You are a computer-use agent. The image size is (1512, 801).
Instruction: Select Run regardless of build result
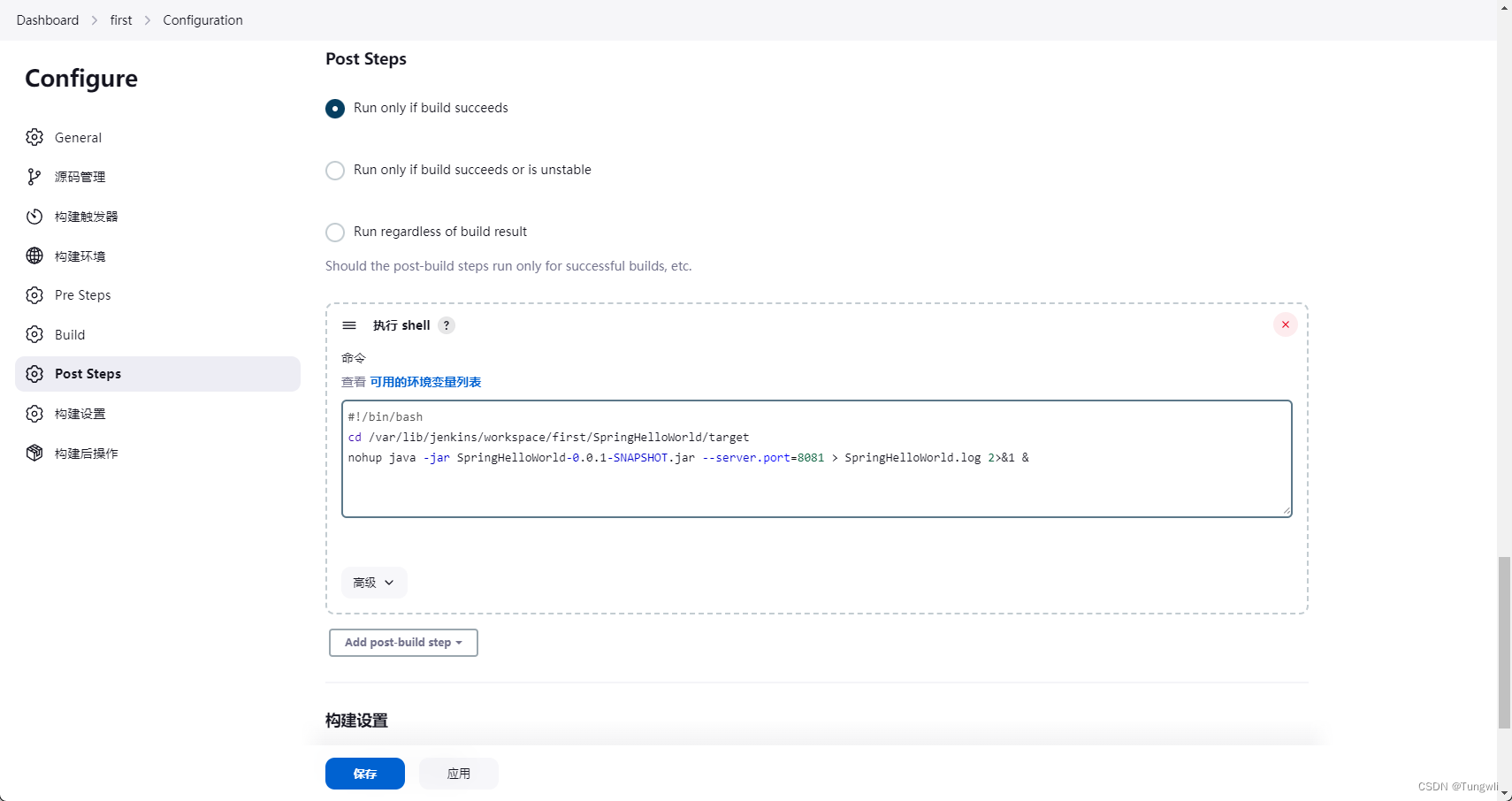pos(335,232)
